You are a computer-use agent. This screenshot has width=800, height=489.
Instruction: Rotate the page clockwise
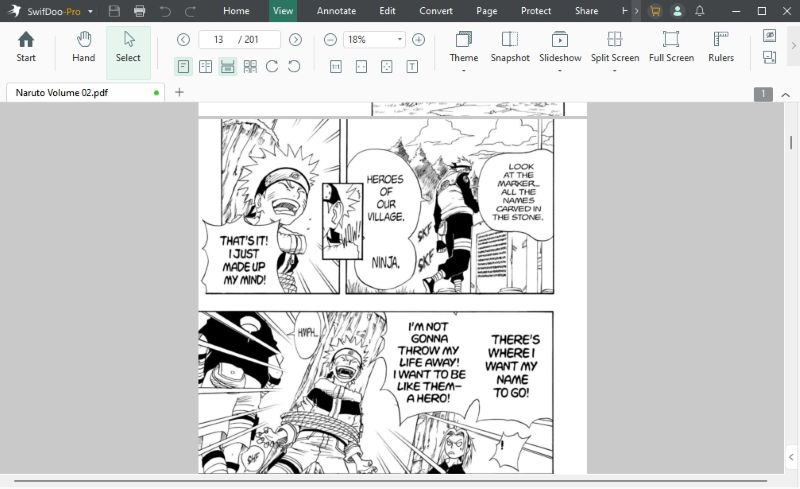click(x=272, y=66)
